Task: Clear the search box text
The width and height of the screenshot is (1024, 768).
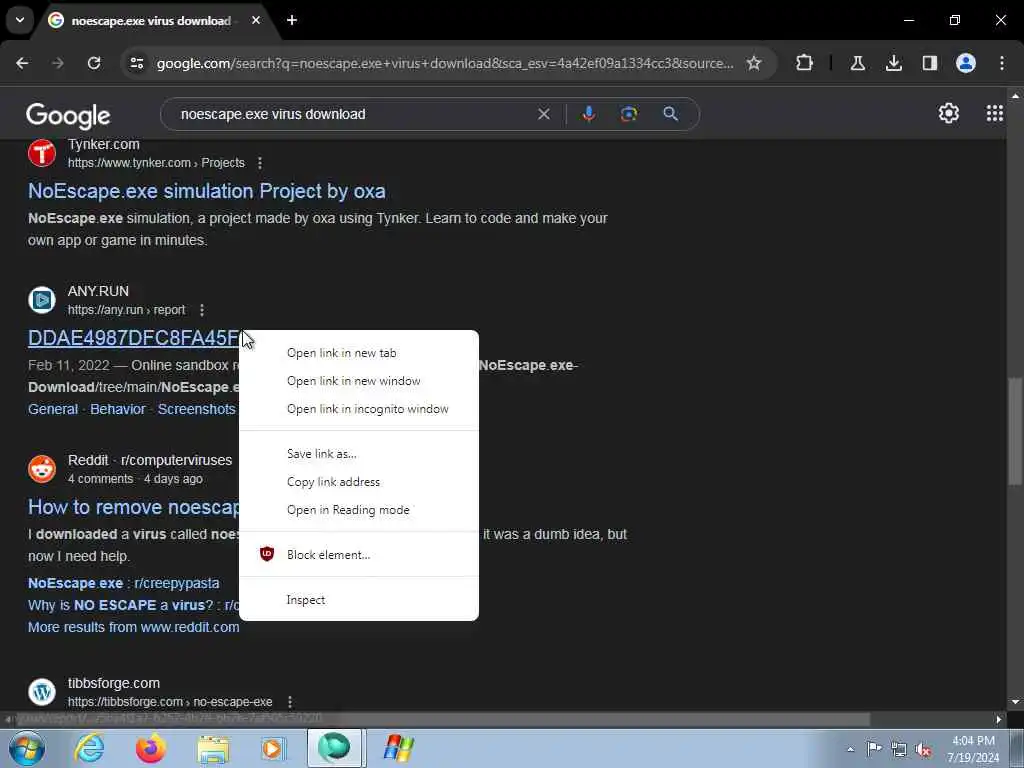Action: tap(543, 114)
